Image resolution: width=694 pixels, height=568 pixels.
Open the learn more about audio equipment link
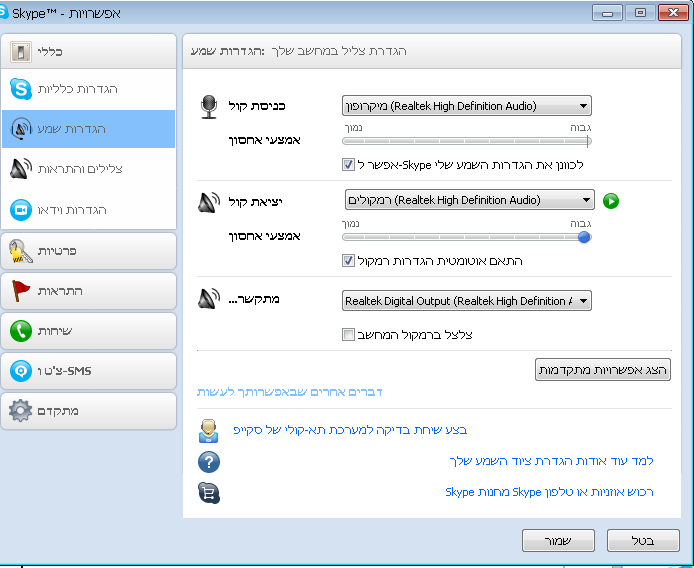tap(551, 461)
